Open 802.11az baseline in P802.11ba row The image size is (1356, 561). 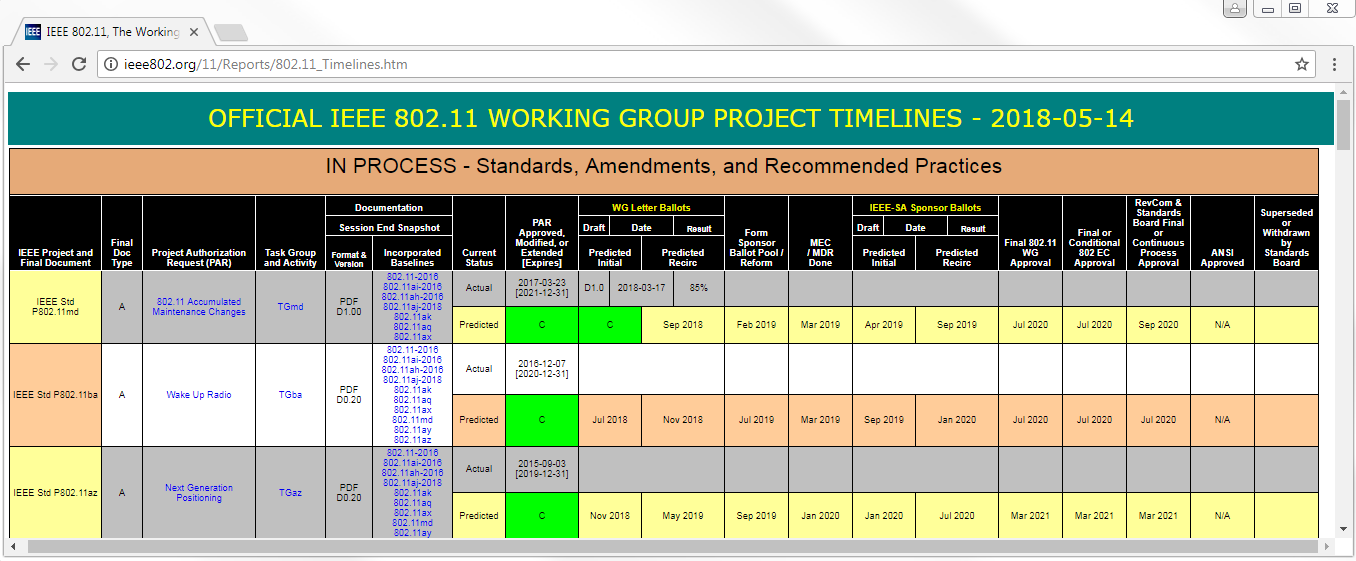(x=412, y=440)
